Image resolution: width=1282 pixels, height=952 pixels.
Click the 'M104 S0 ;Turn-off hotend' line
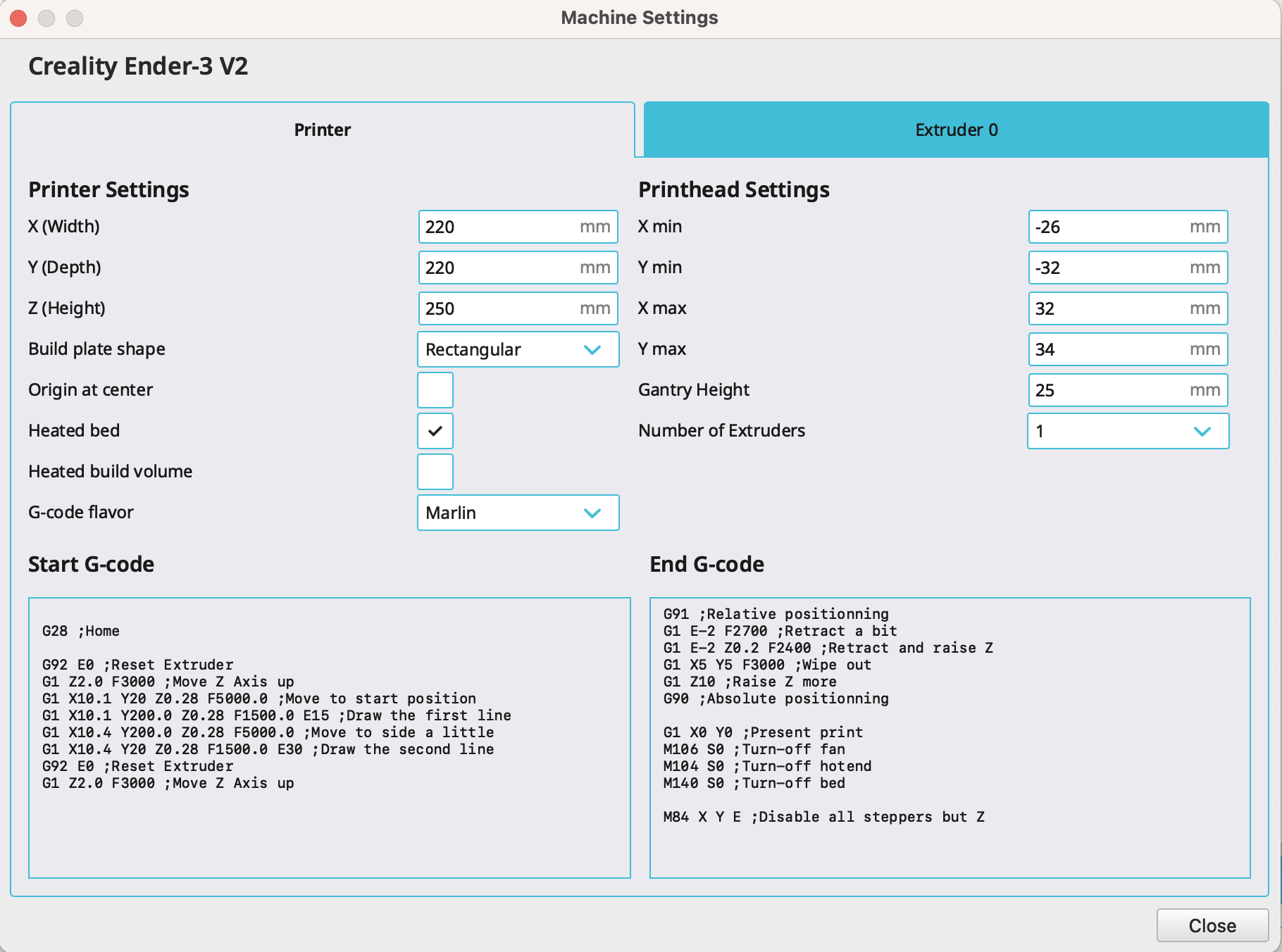coord(767,766)
